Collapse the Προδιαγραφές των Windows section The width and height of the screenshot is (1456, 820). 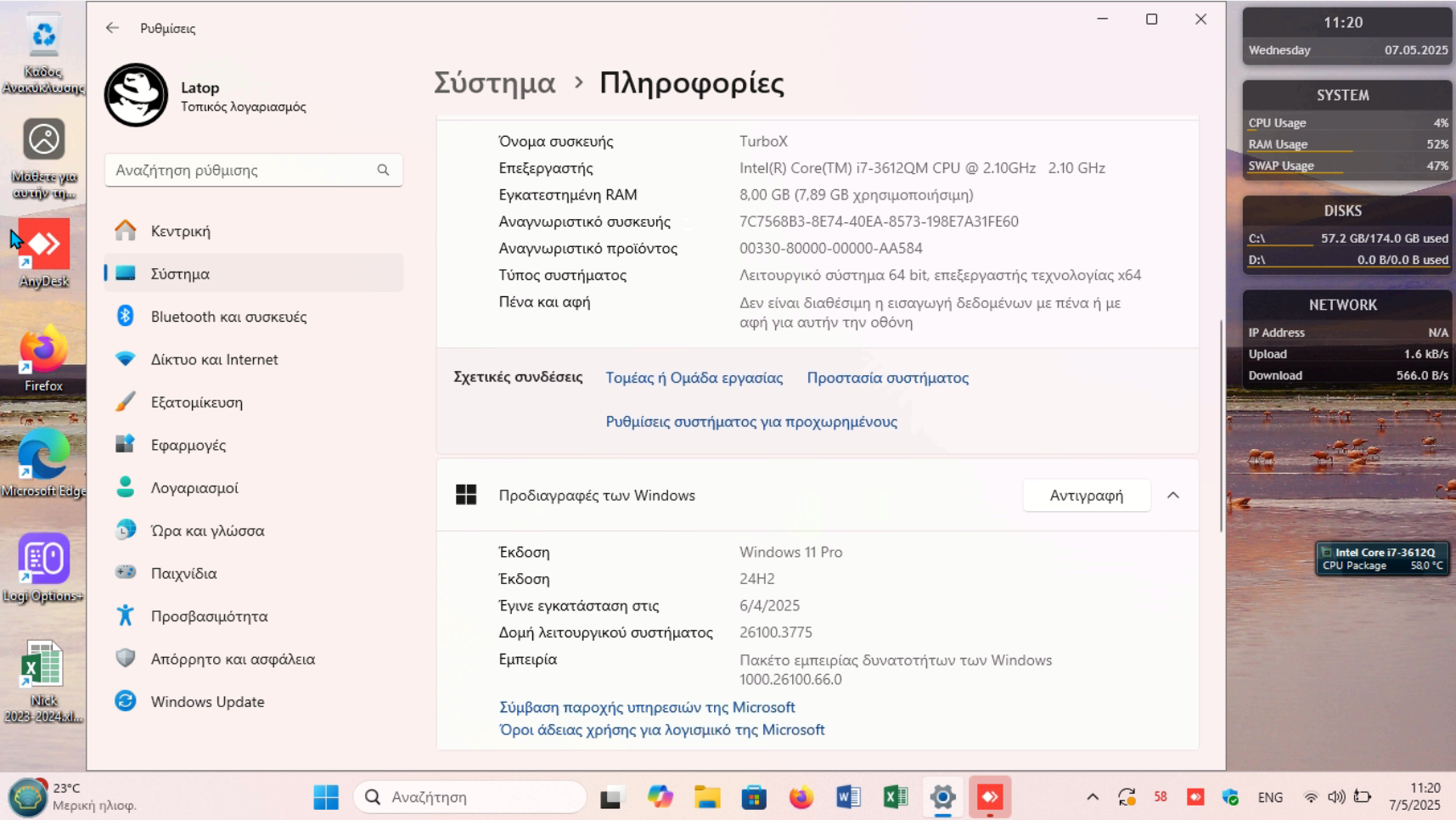pyautogui.click(x=1172, y=495)
